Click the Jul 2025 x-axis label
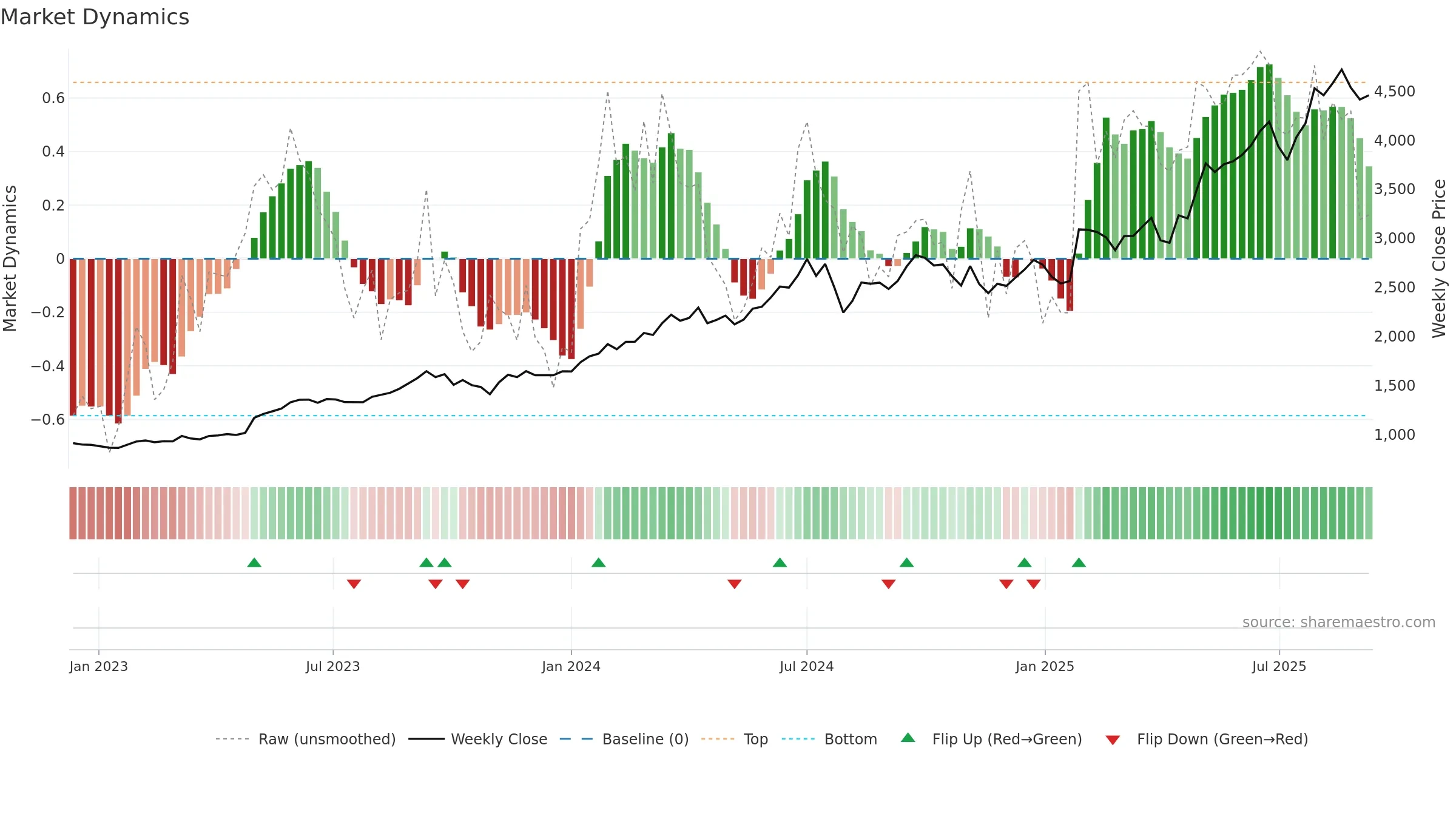 (x=1279, y=666)
